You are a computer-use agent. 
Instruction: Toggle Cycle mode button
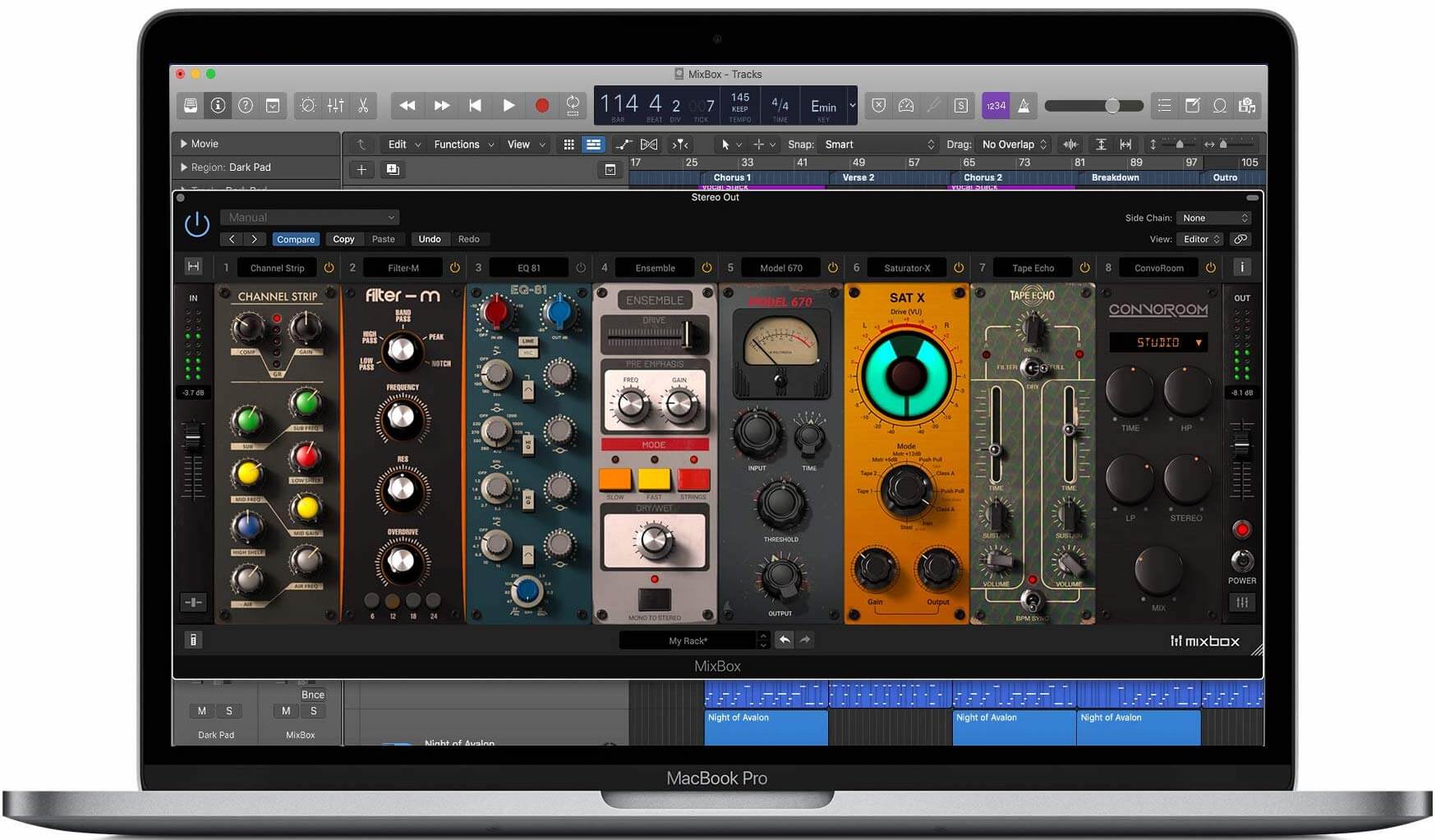point(573,105)
